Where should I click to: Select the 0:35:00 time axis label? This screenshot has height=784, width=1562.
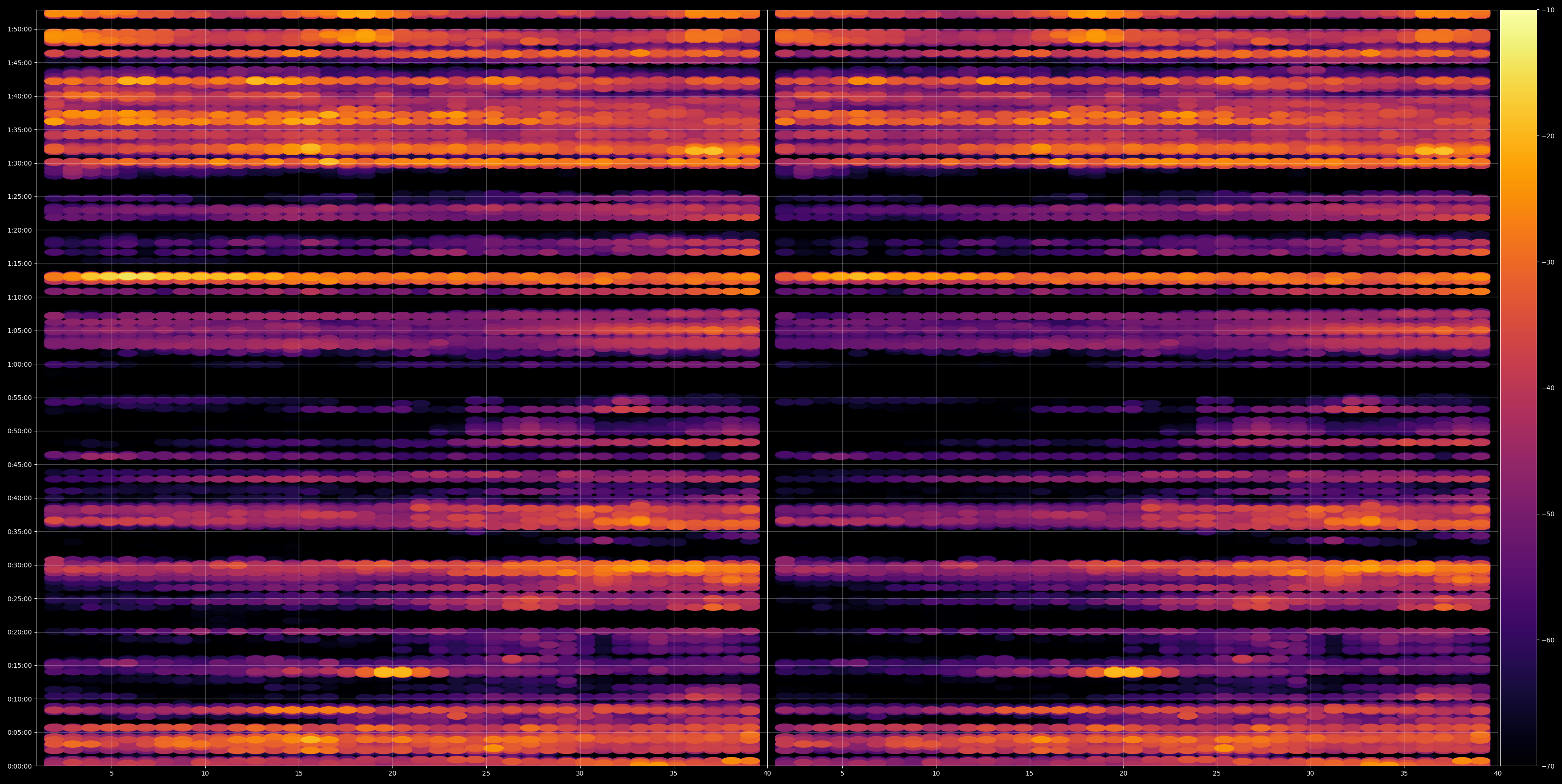[x=19, y=532]
